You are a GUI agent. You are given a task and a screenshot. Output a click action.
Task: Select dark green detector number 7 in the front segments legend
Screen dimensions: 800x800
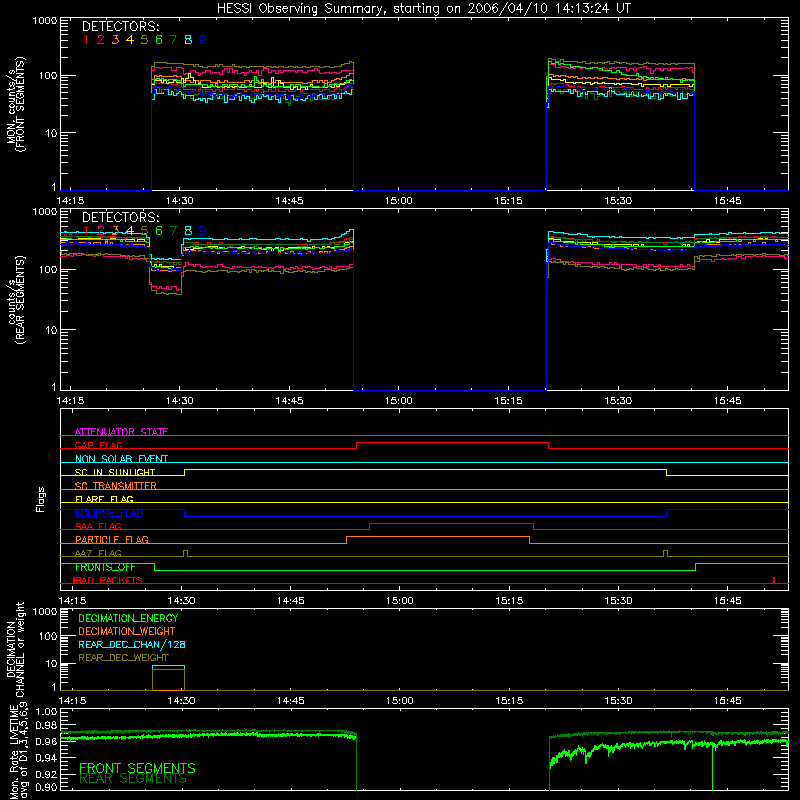[173, 40]
